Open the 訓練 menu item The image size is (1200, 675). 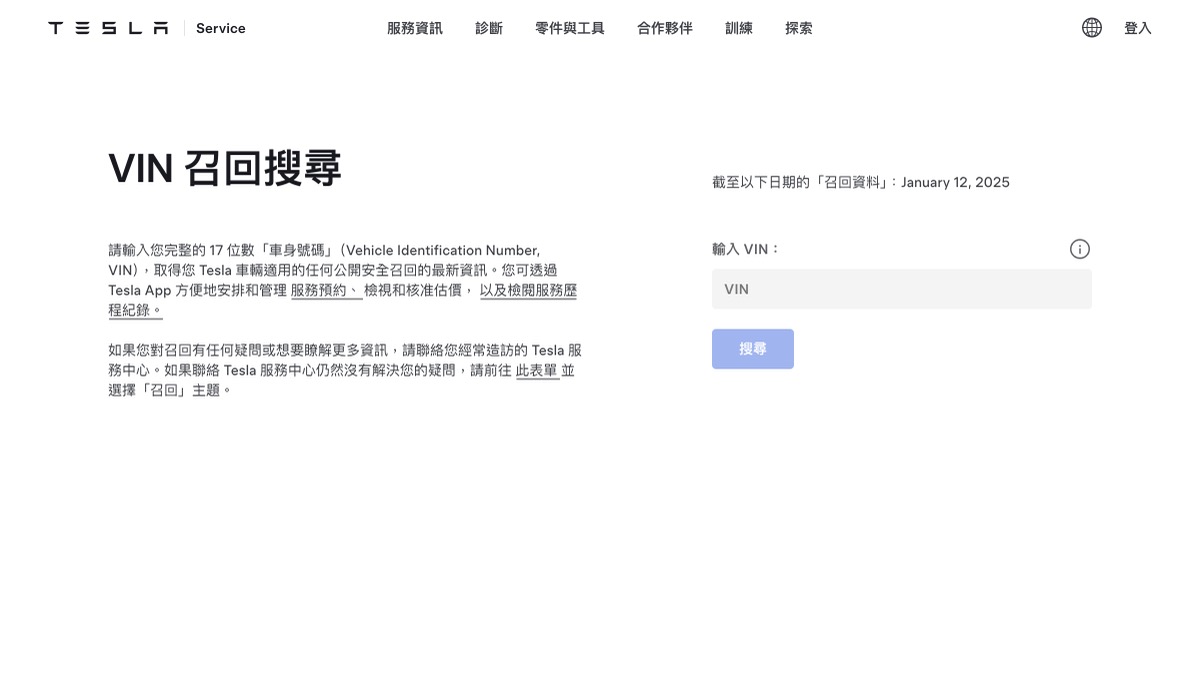(739, 28)
